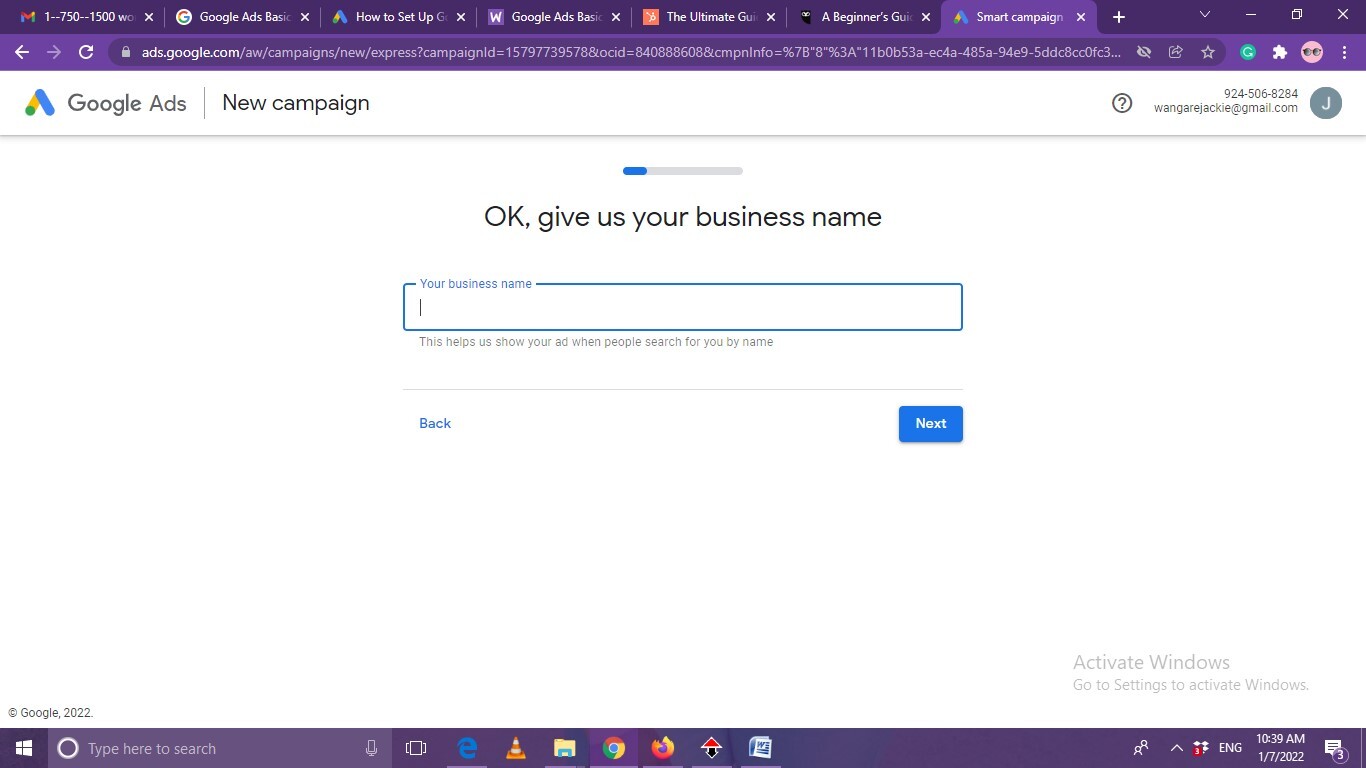Open the share page icon in address bar

click(1176, 52)
